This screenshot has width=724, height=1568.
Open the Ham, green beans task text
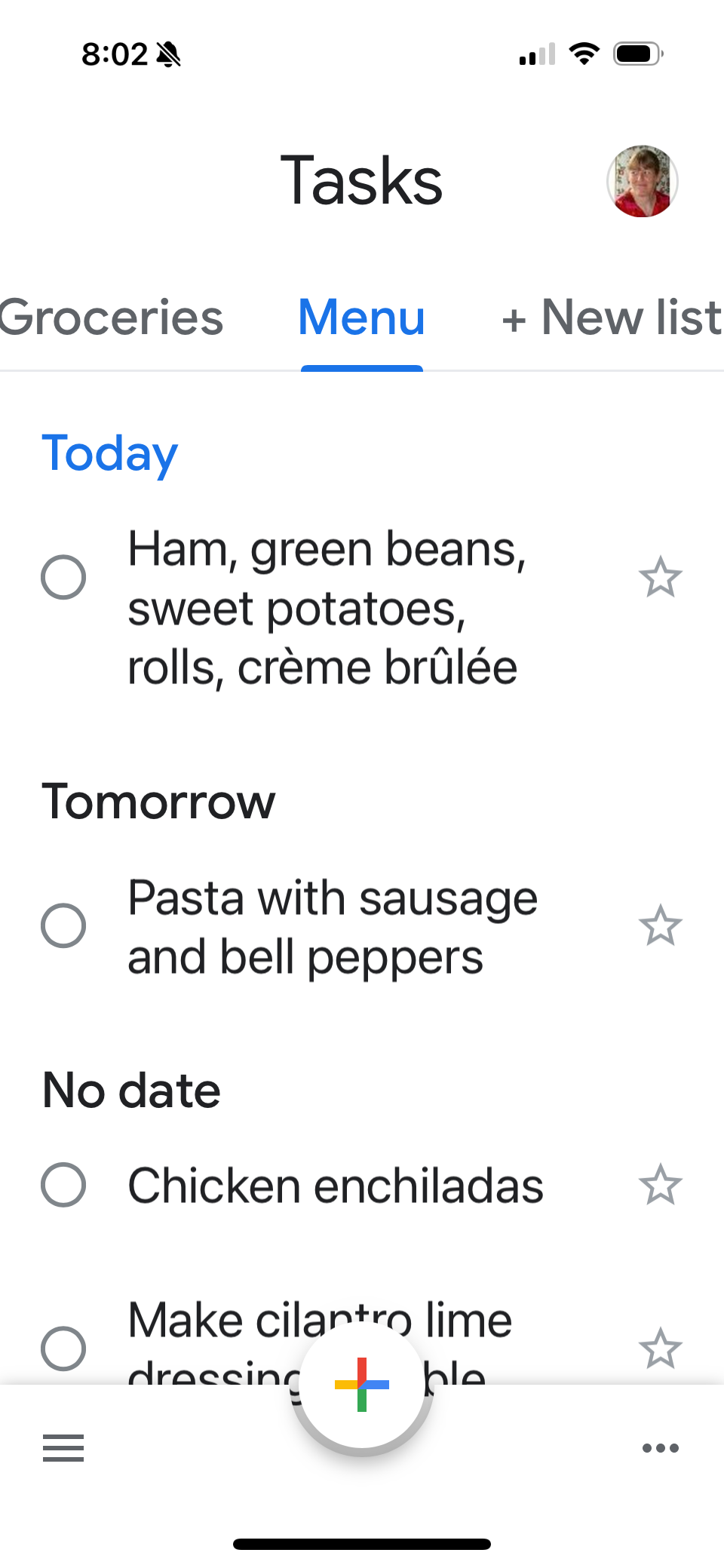(x=327, y=608)
